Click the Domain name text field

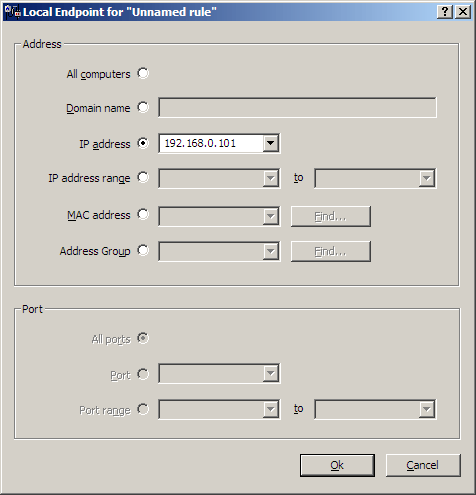[297, 108]
